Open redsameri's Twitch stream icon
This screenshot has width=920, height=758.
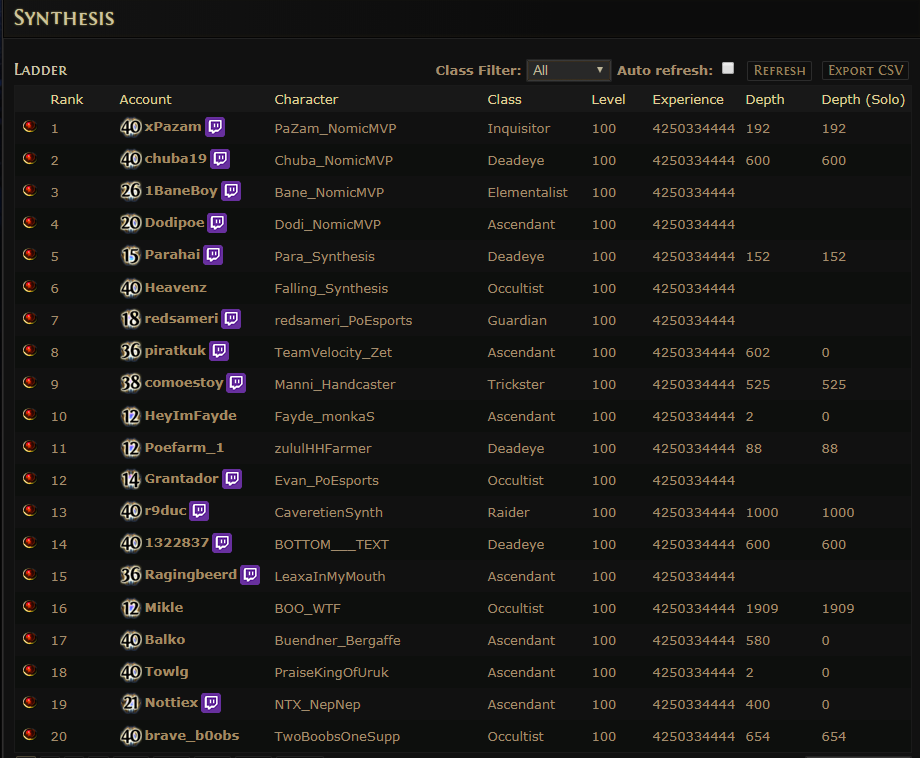point(231,319)
